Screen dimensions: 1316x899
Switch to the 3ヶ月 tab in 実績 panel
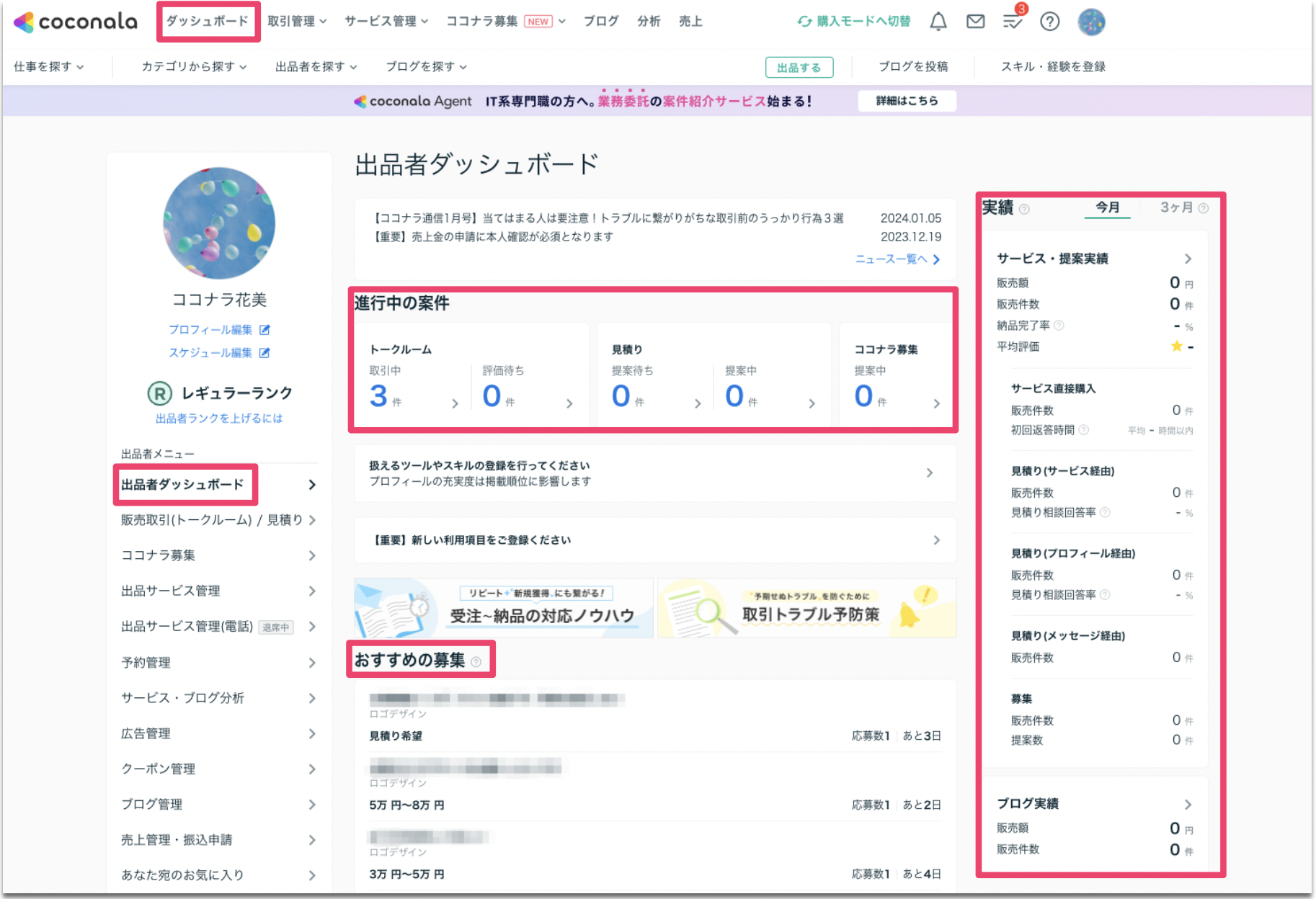pyautogui.click(x=1175, y=207)
